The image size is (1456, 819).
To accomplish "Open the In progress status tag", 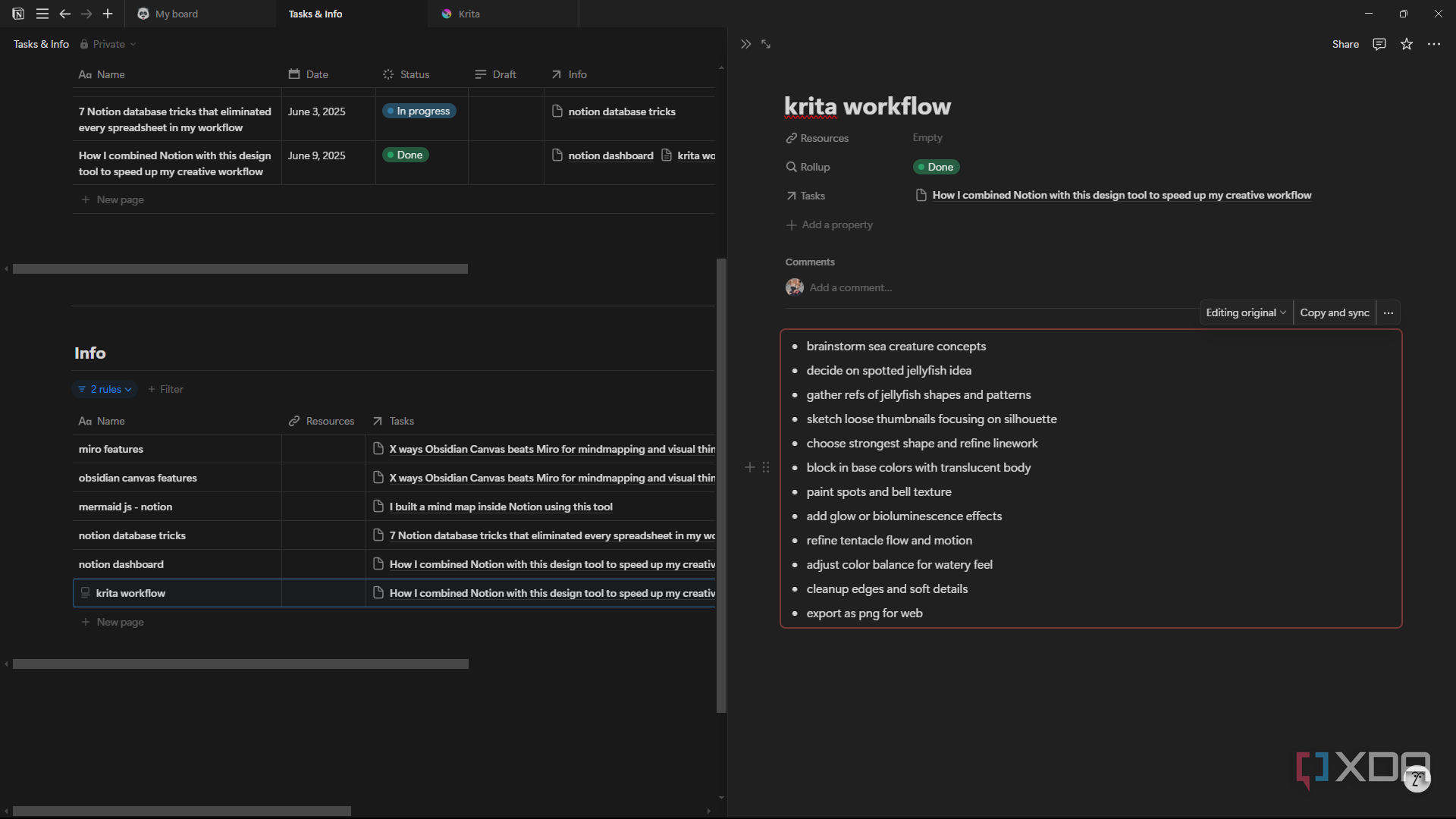I will pos(419,111).
